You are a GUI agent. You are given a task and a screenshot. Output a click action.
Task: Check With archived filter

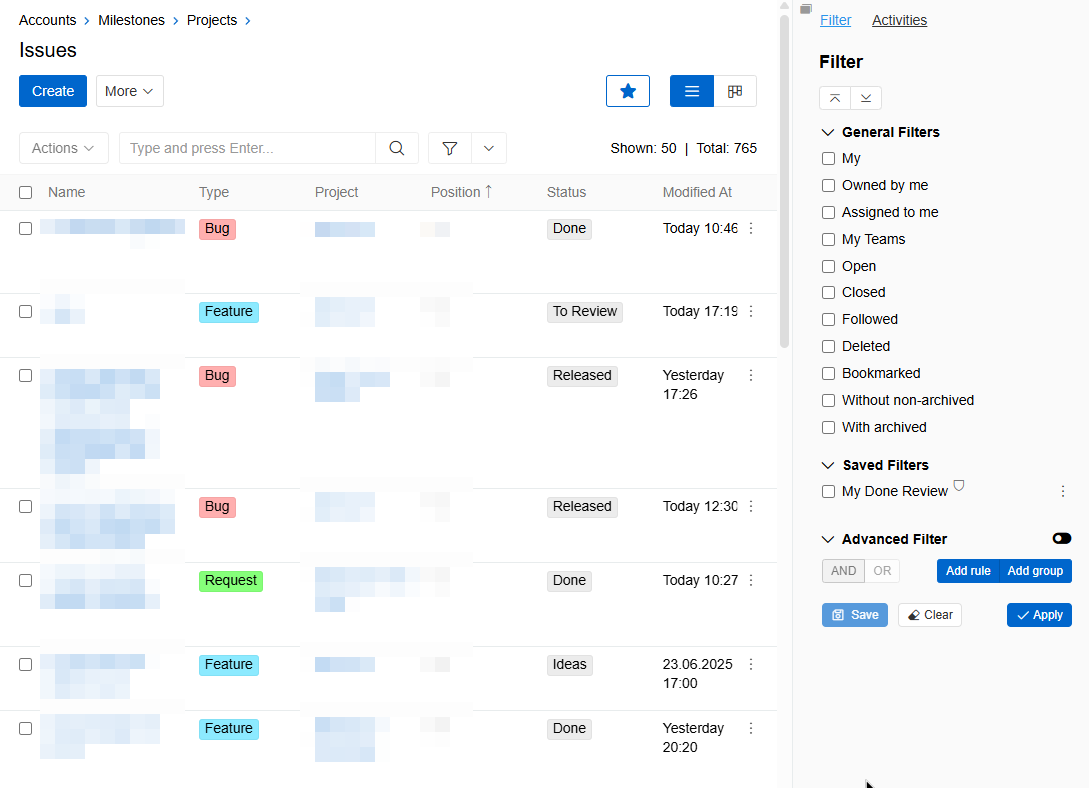[x=828, y=428]
